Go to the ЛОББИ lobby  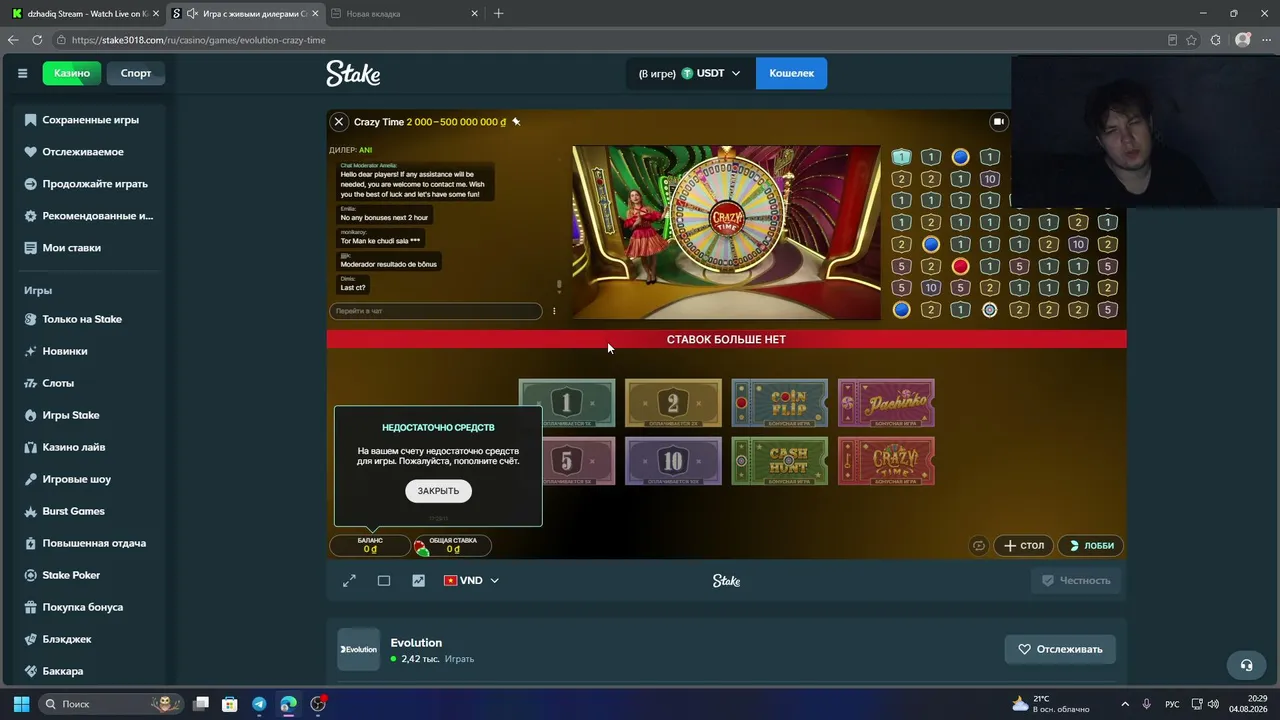pyautogui.click(x=1091, y=545)
